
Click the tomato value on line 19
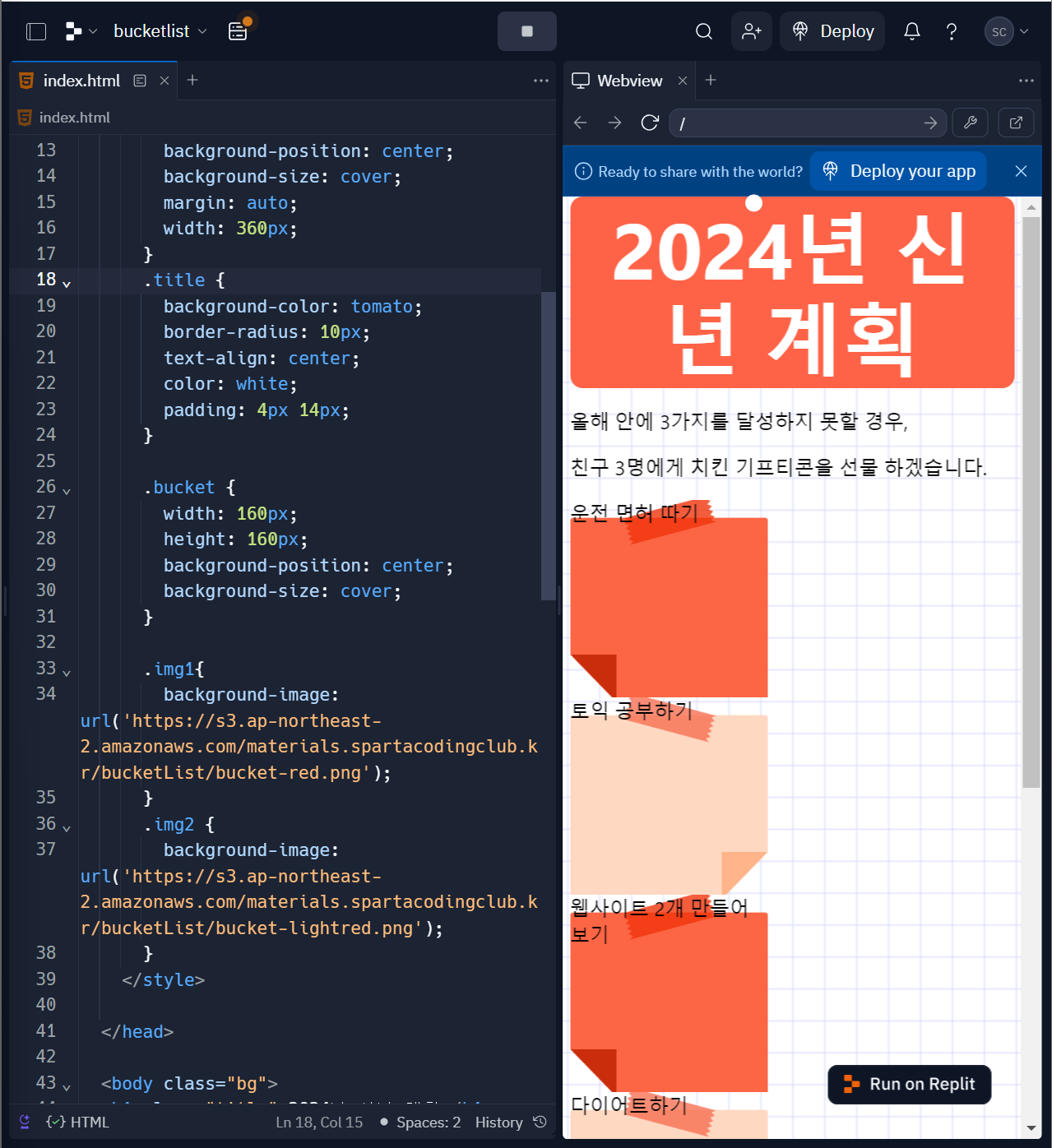(382, 306)
